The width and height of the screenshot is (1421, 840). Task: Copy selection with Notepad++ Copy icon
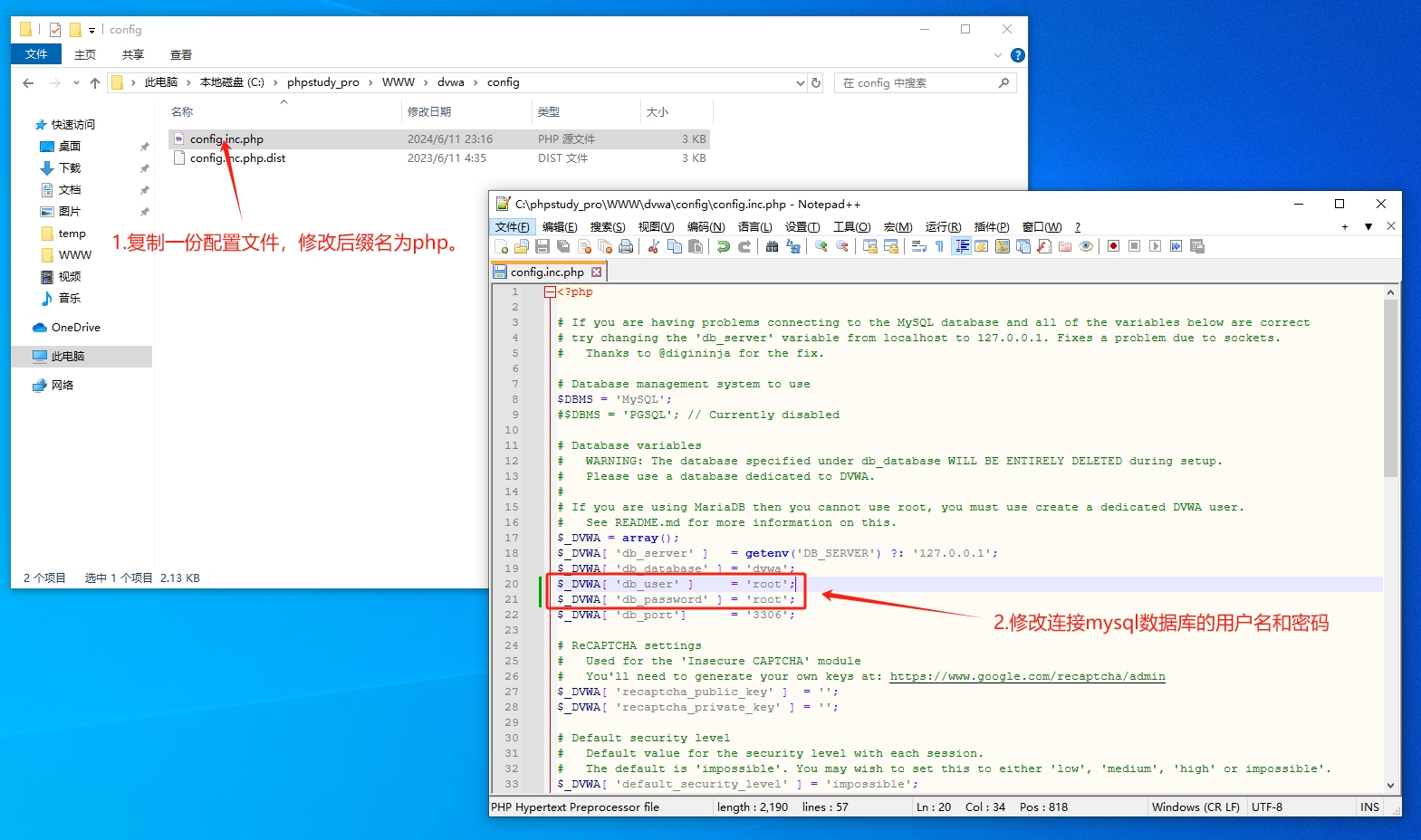point(675,246)
